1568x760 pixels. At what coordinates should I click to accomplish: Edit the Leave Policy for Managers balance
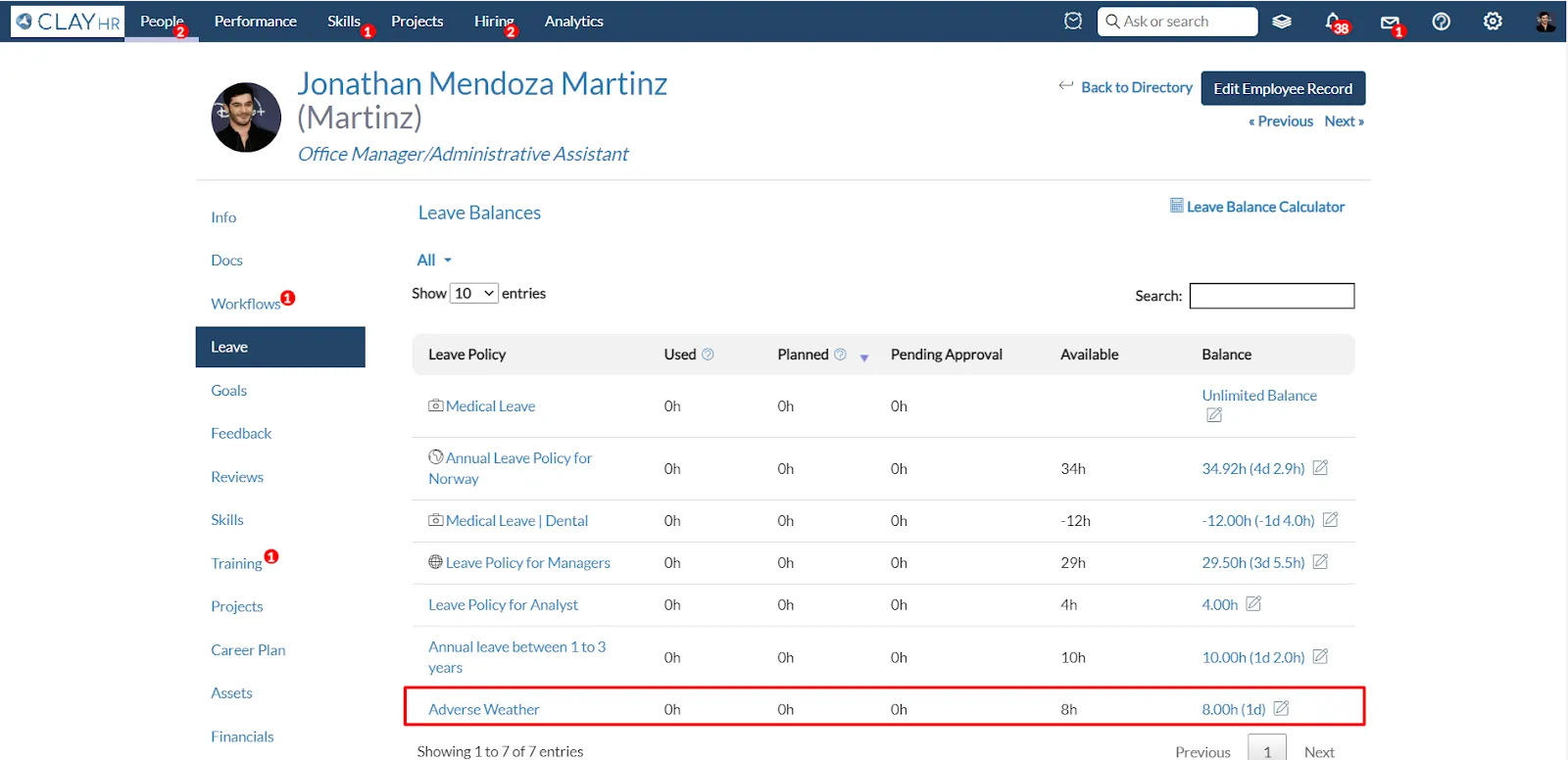pyautogui.click(x=1320, y=562)
